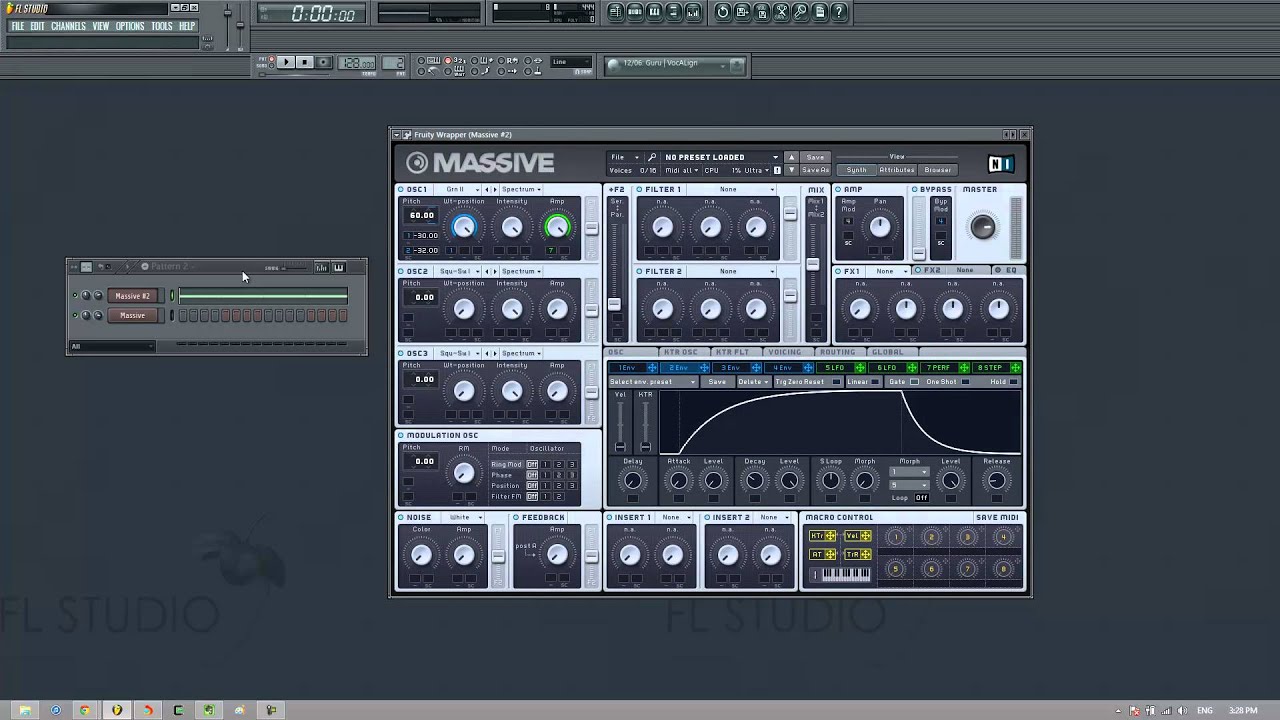Image resolution: width=1280 pixels, height=720 pixels.
Task: Open the OPTIONS menu
Action: 130,26
